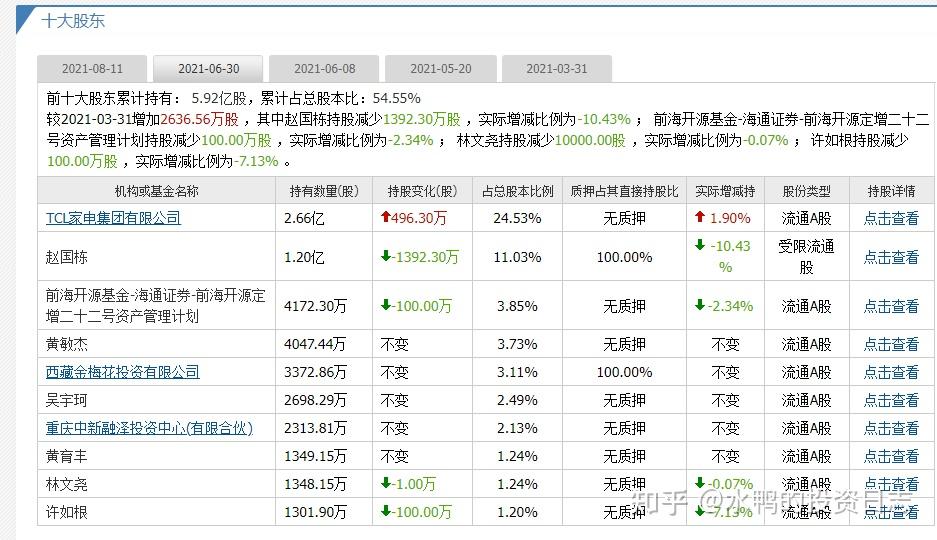
Task: Open the 2021-03-31 date tab
Action: (556, 69)
